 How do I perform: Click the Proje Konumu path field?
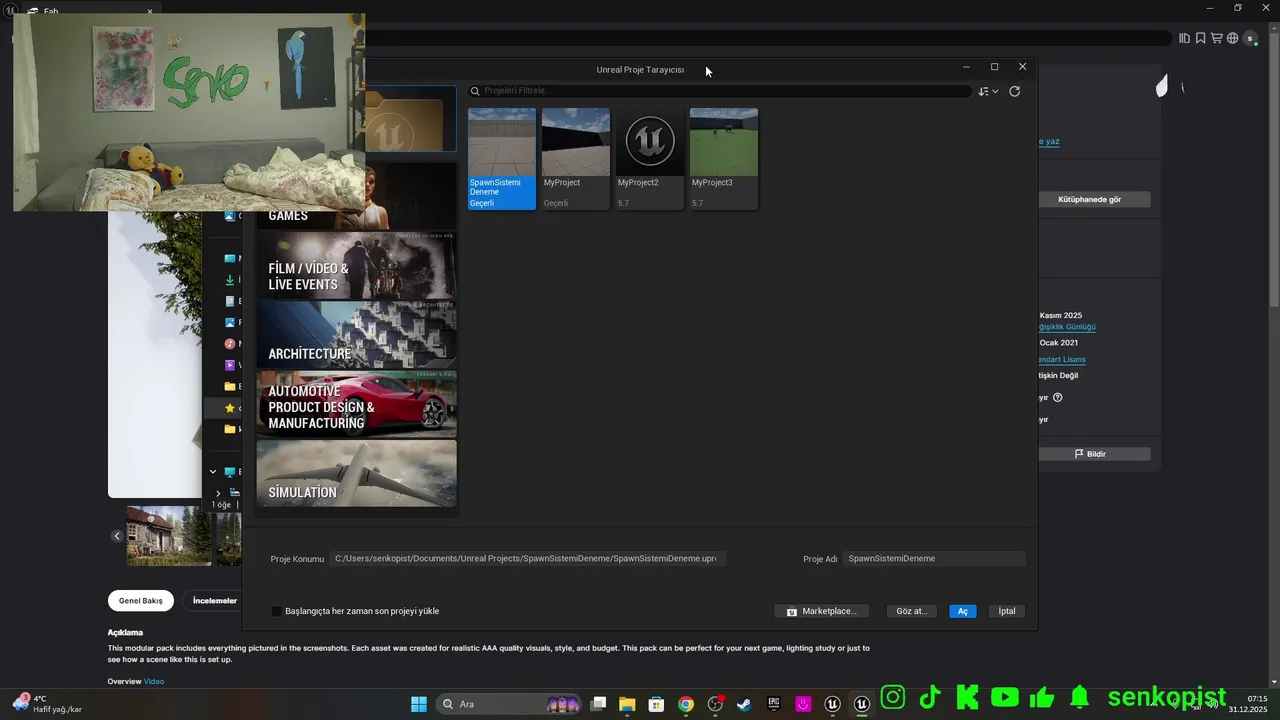click(527, 559)
